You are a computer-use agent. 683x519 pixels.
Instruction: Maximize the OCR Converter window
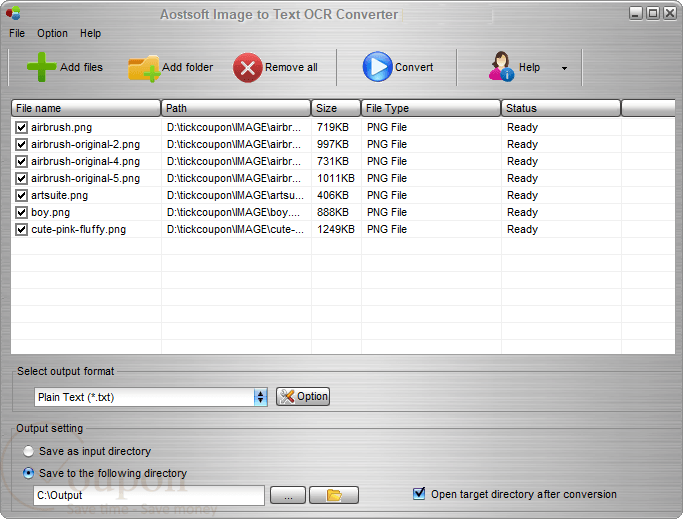(x=653, y=13)
